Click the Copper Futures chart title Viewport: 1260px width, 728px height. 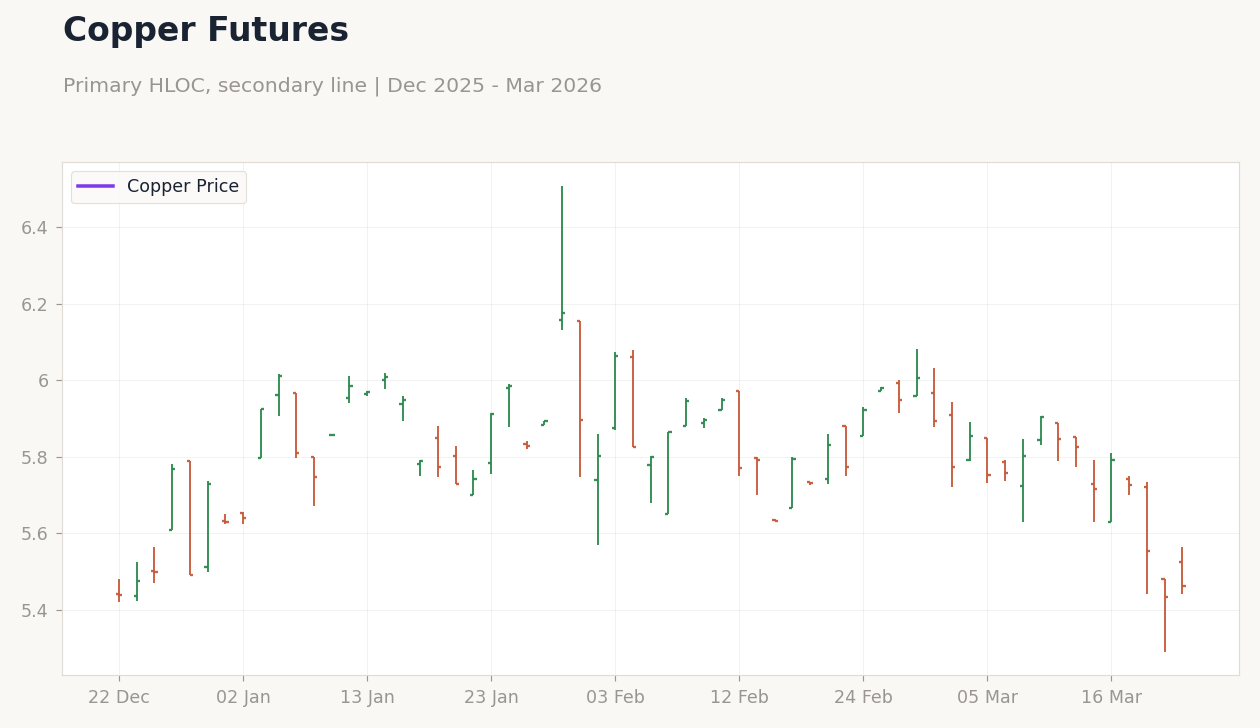pos(206,31)
